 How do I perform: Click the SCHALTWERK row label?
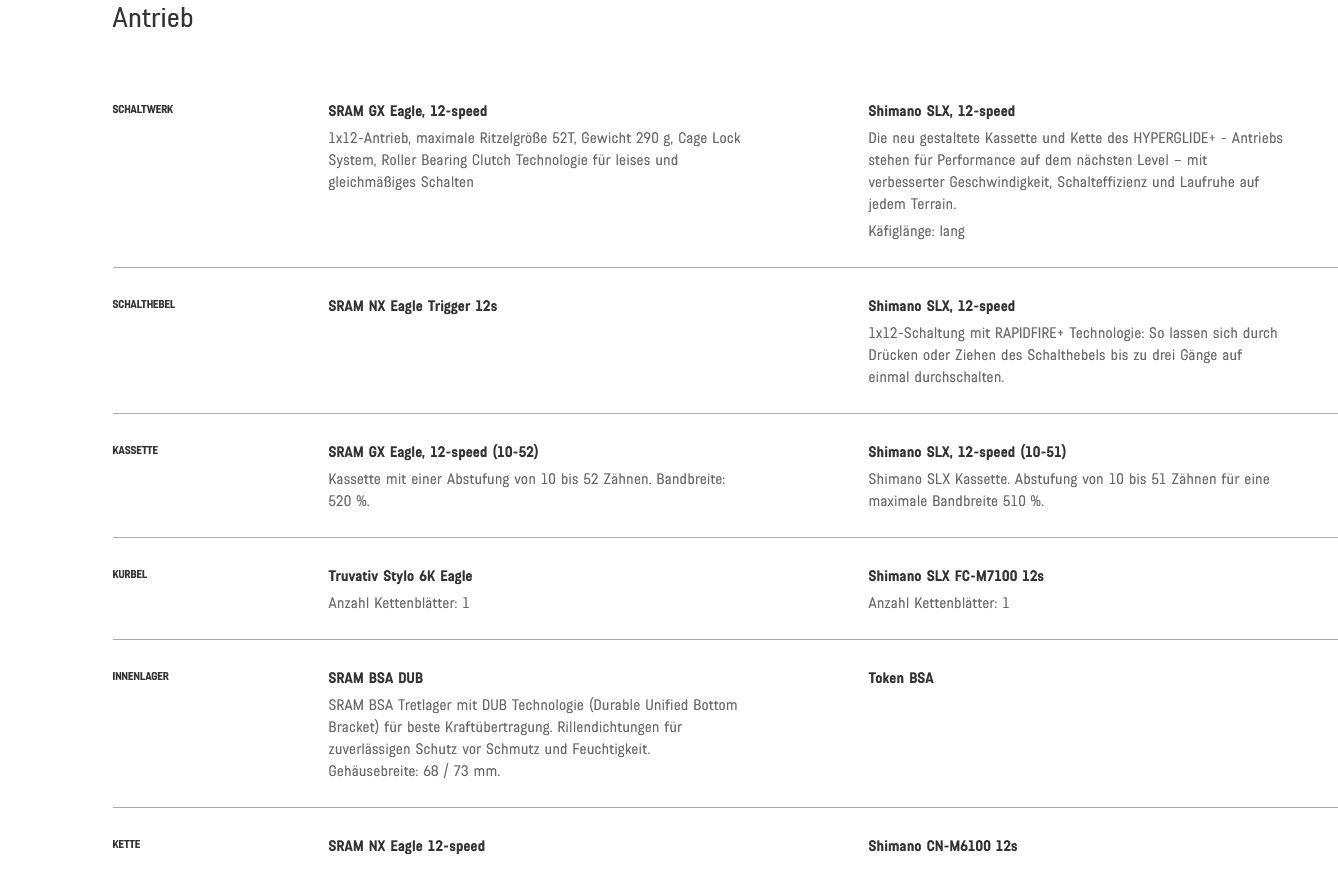click(143, 110)
